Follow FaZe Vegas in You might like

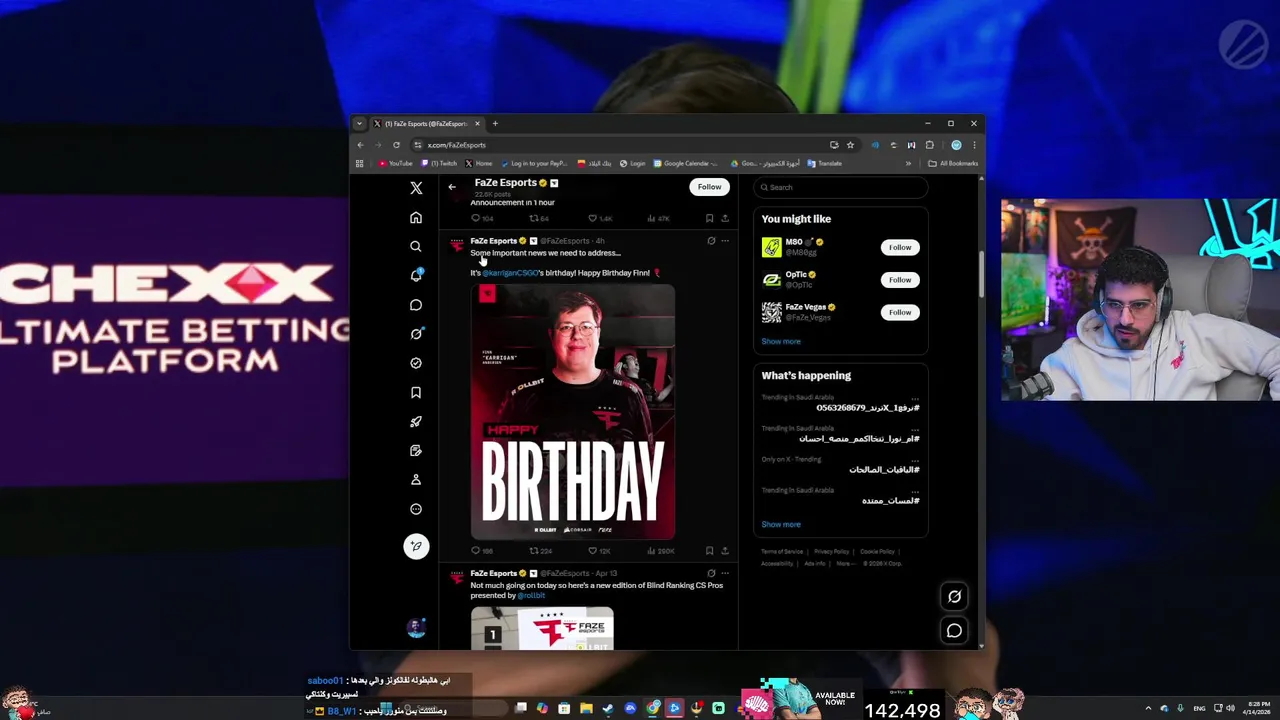pyautogui.click(x=900, y=312)
